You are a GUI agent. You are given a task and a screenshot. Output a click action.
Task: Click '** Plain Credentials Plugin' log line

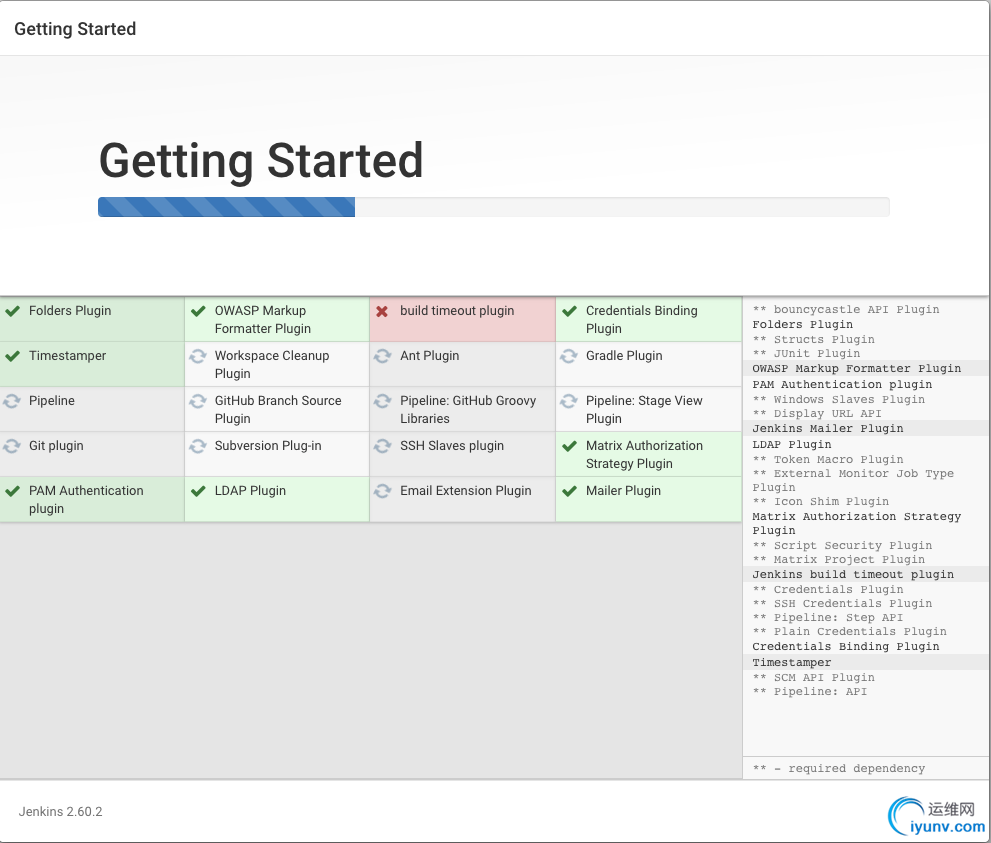(x=849, y=632)
